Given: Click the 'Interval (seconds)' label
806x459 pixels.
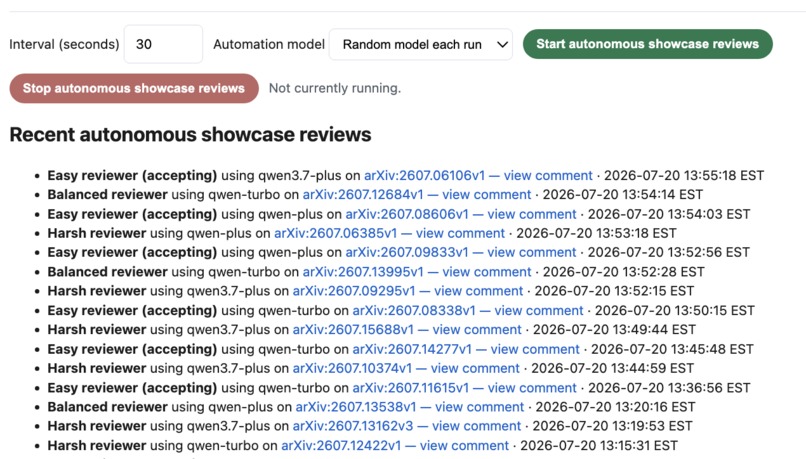Looking at the screenshot, I should [x=64, y=44].
